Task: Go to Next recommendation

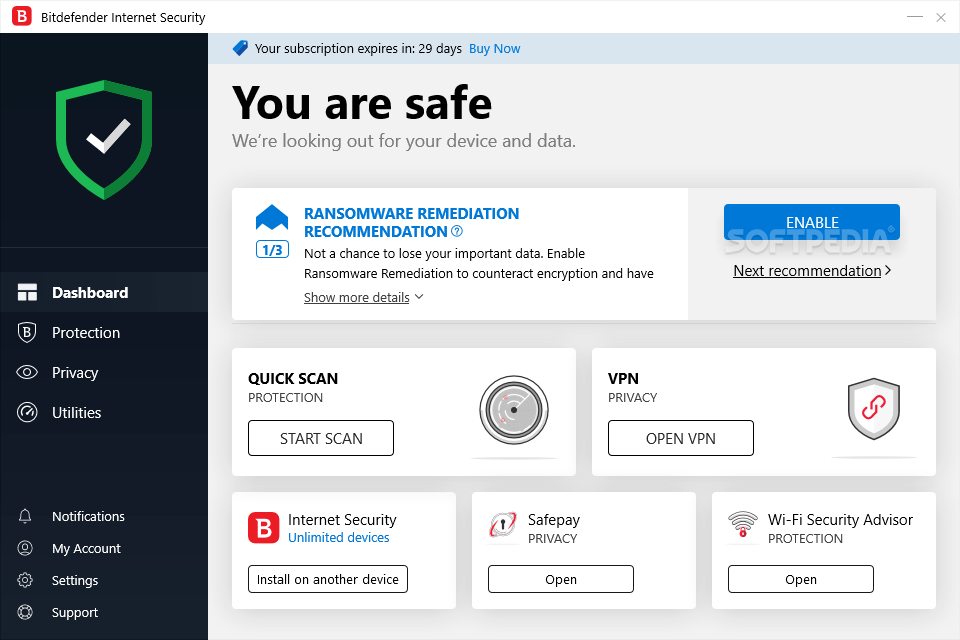Action: click(807, 271)
